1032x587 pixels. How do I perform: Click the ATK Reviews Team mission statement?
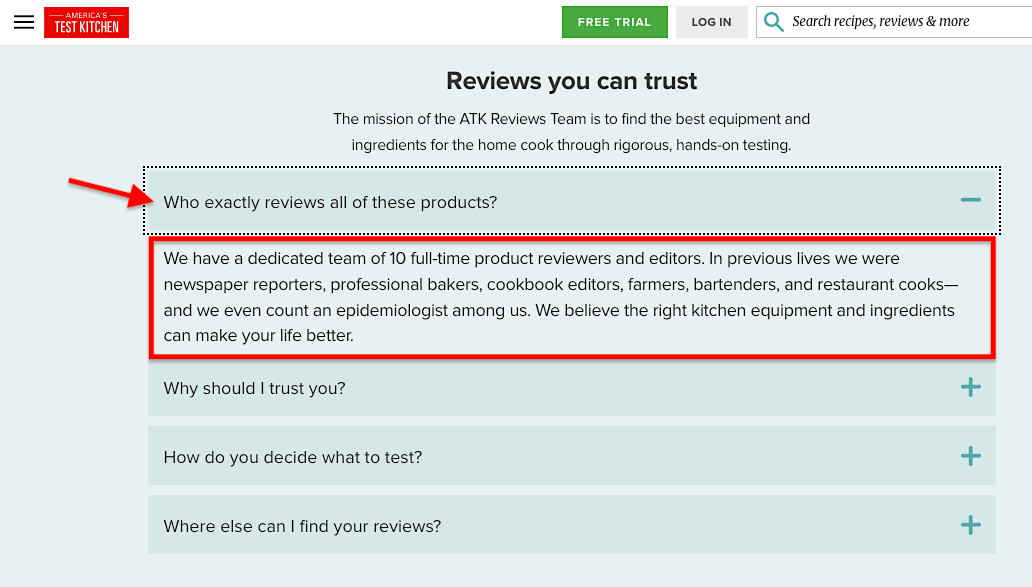coord(571,132)
